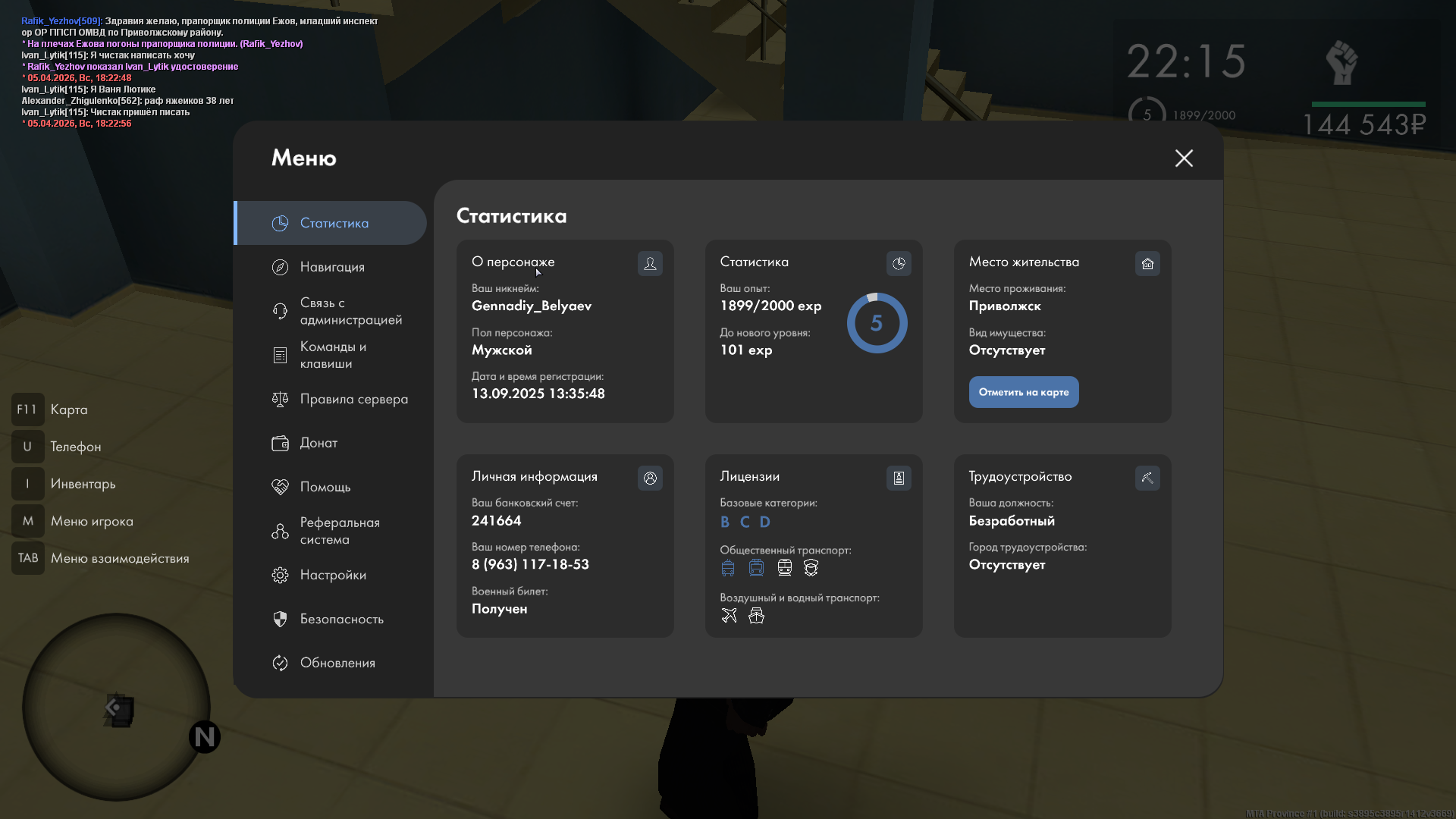Select Правила сервера in the sidebar

(353, 399)
